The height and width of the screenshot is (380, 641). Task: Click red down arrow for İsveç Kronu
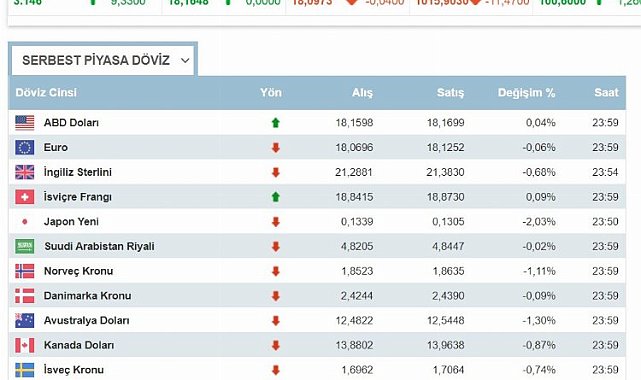point(276,370)
